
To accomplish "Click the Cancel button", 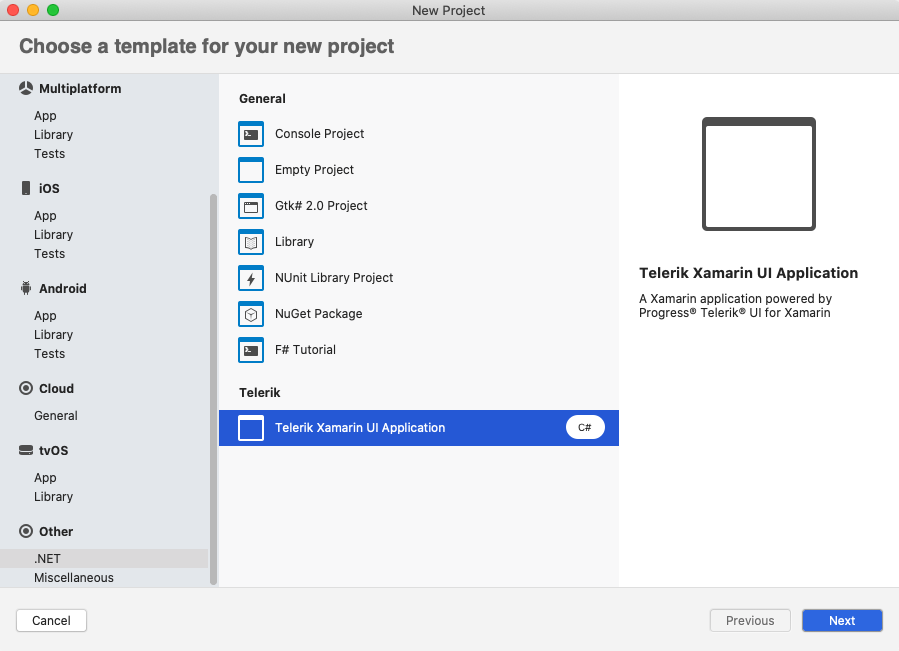I will (51, 621).
